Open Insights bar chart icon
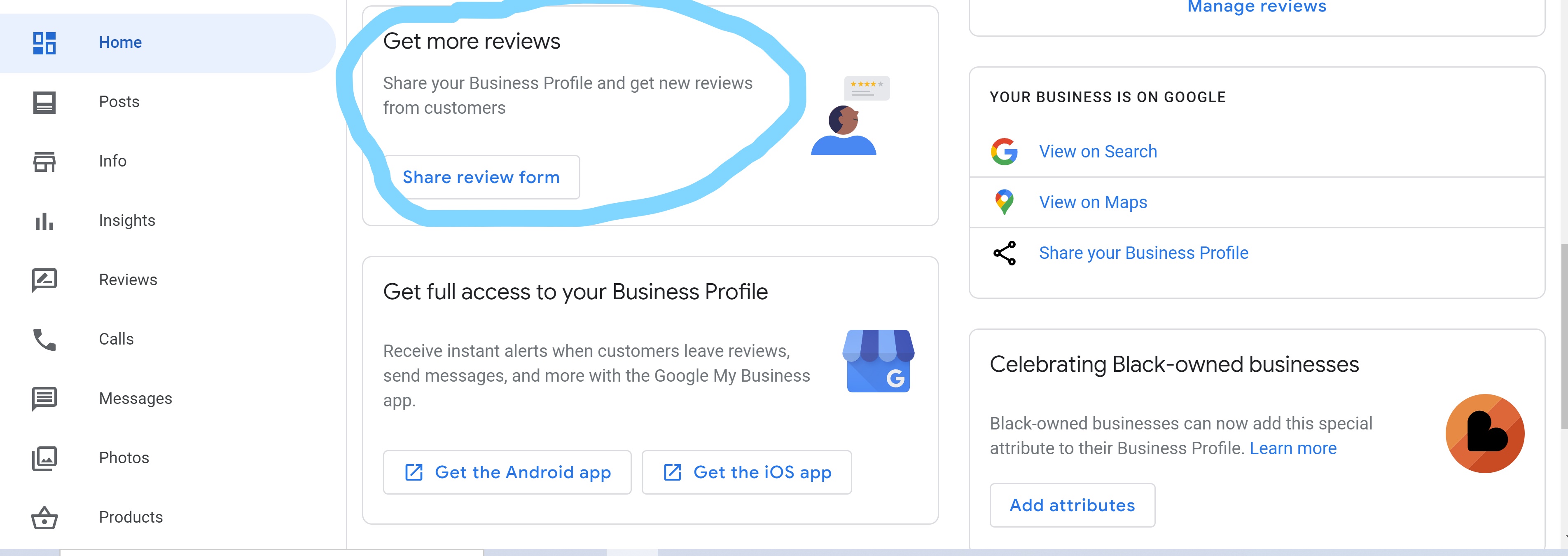The height and width of the screenshot is (556, 1568). [44, 221]
